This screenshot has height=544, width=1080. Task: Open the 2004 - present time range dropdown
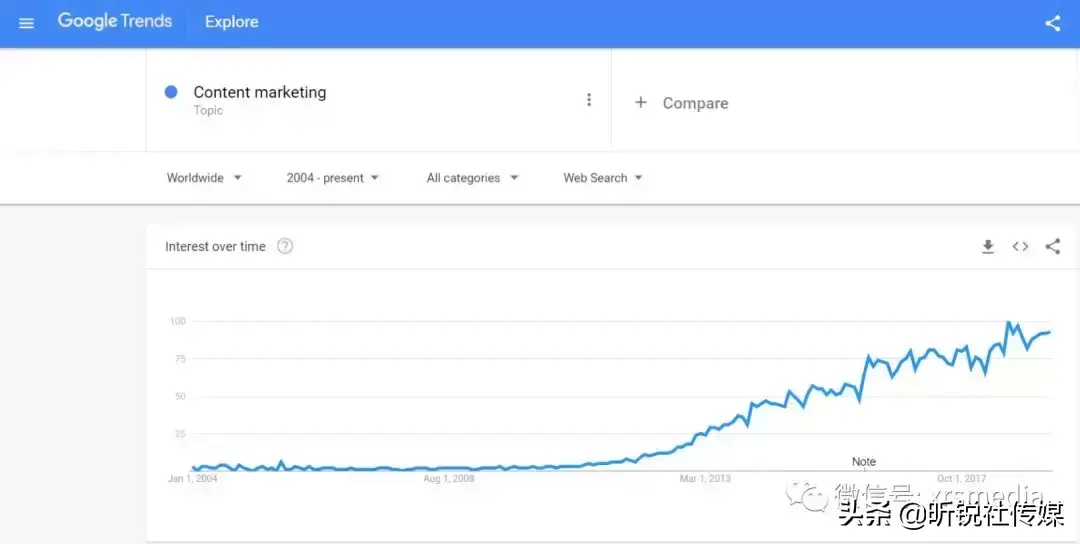(x=333, y=178)
